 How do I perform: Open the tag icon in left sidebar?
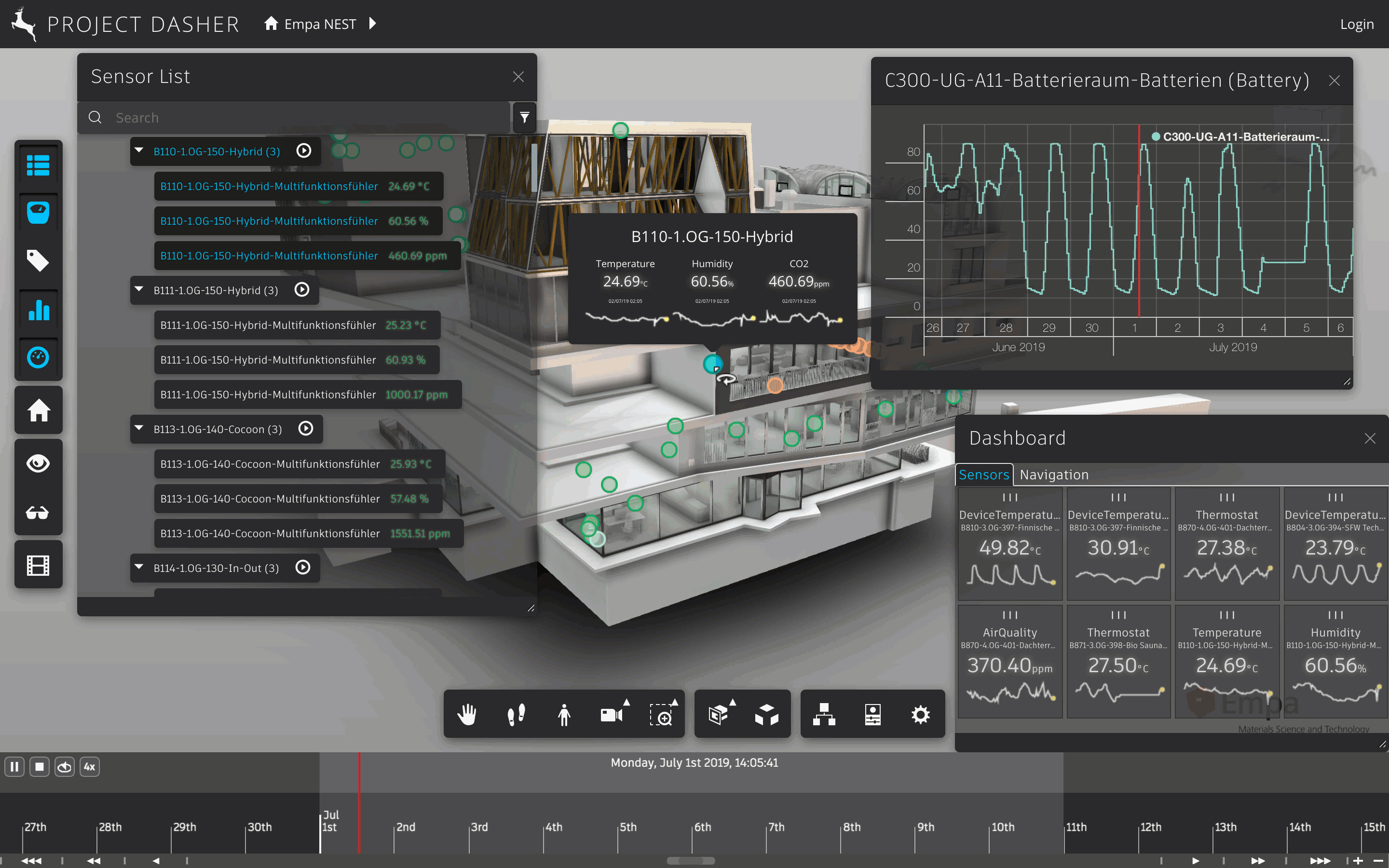38,260
